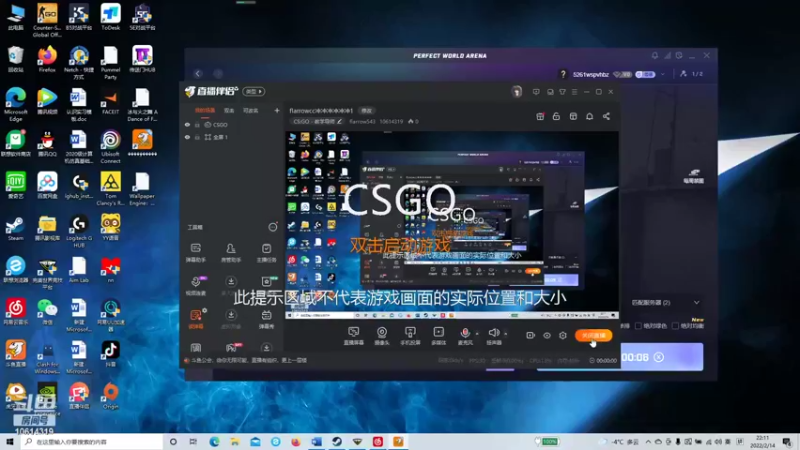Click the orange close-stream button
Image resolution: width=800 pixels, height=450 pixels.
pyautogui.click(x=593, y=335)
